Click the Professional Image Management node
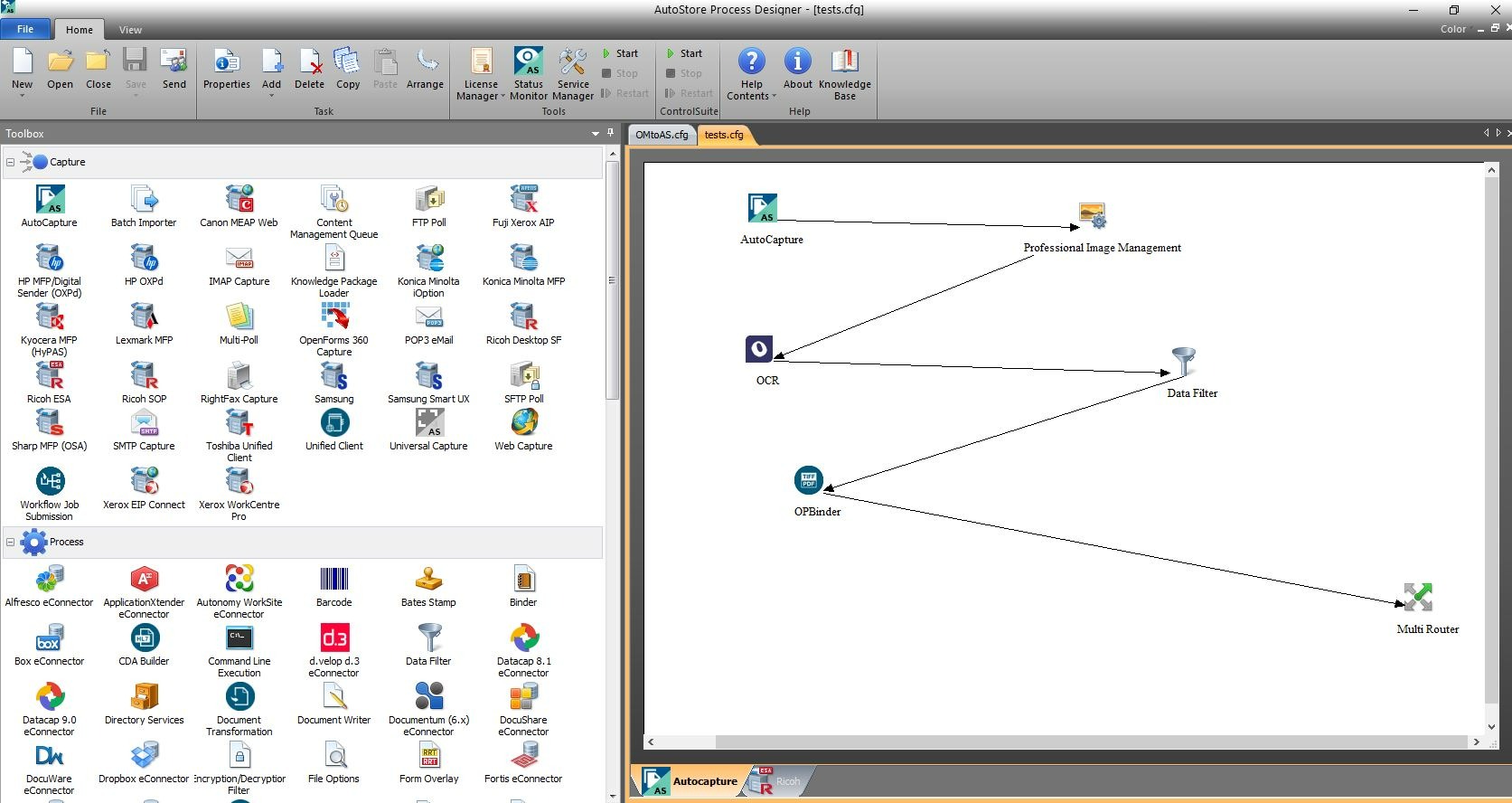 tap(1093, 215)
